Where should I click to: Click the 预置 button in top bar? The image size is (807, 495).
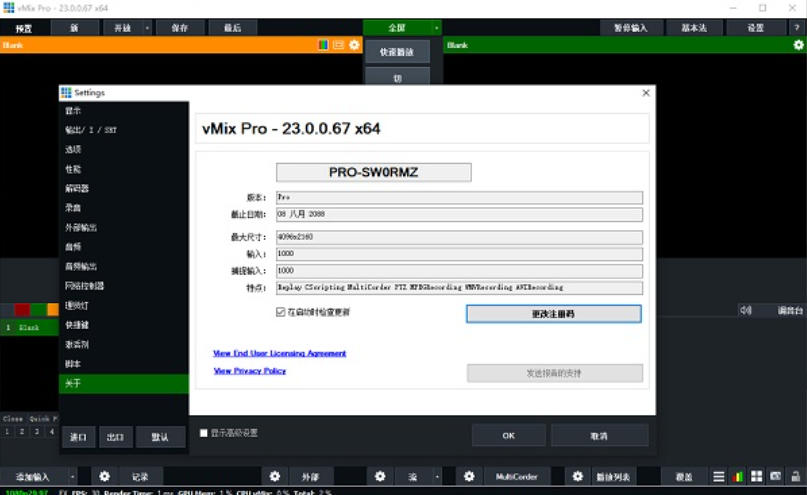(x=24, y=28)
